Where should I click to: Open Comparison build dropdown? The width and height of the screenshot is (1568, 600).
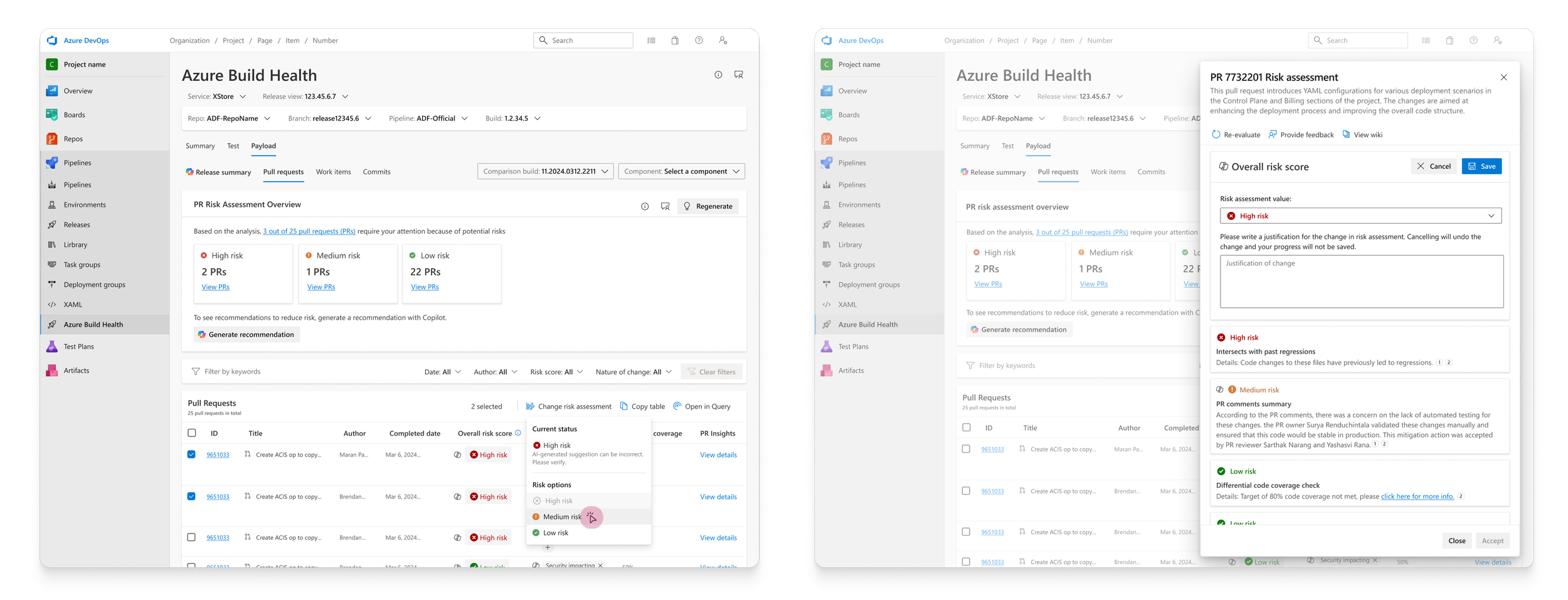click(x=545, y=171)
